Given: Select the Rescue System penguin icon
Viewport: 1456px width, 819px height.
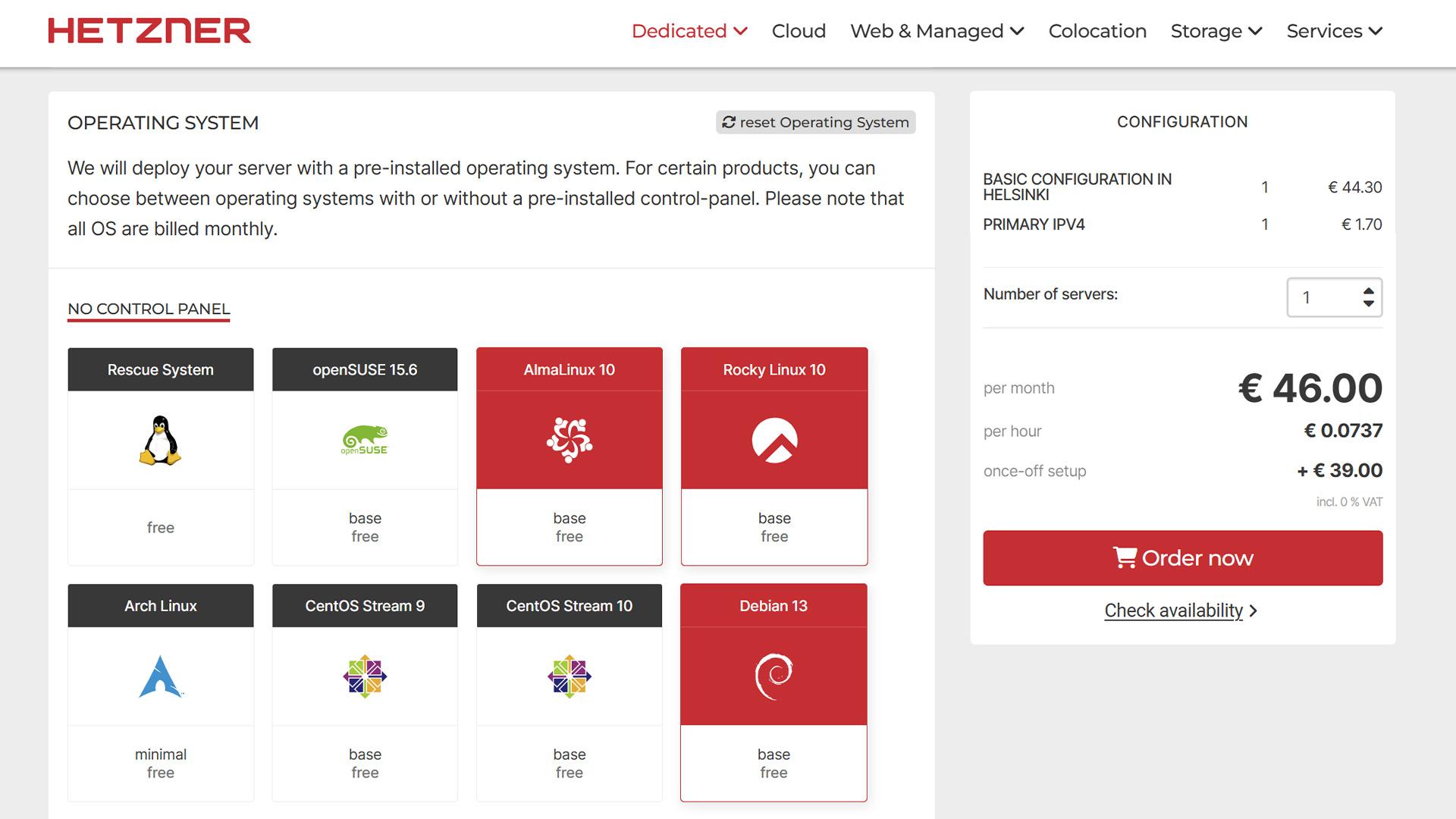Looking at the screenshot, I should (x=160, y=440).
